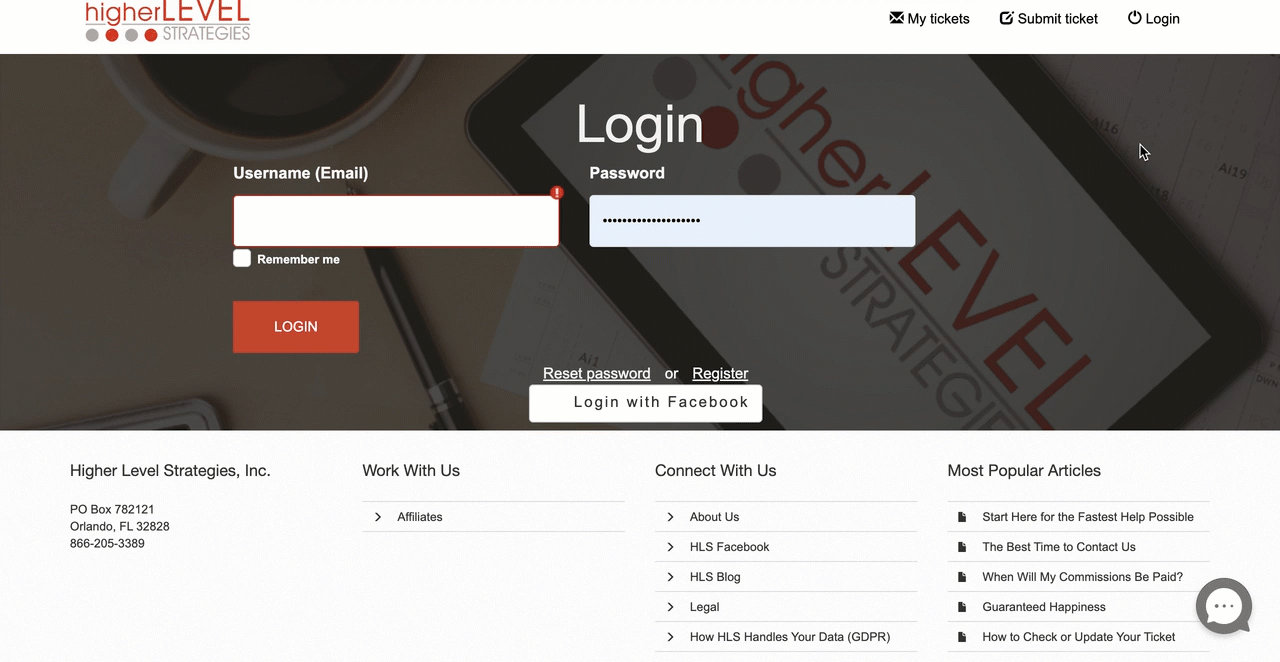Click the higherLEVEL Strategies logo

[x=168, y=21]
